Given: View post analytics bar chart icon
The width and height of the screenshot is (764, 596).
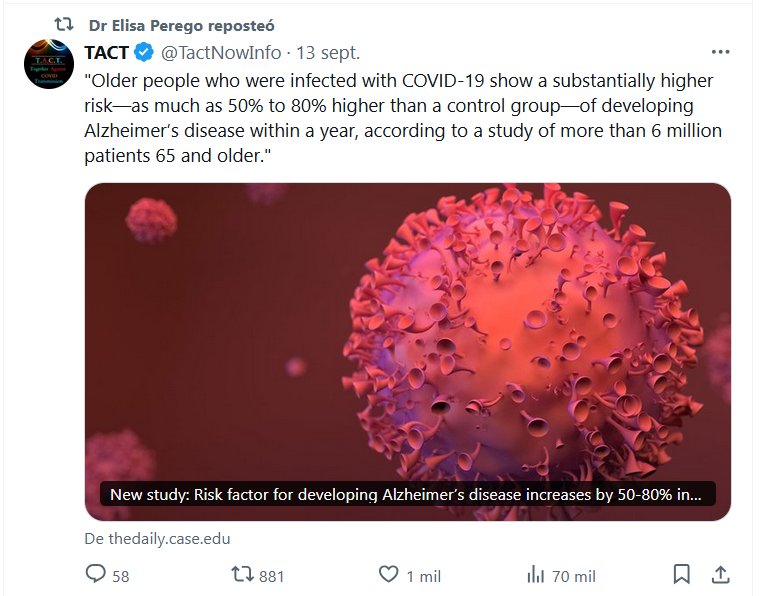Looking at the screenshot, I should pos(535,575).
